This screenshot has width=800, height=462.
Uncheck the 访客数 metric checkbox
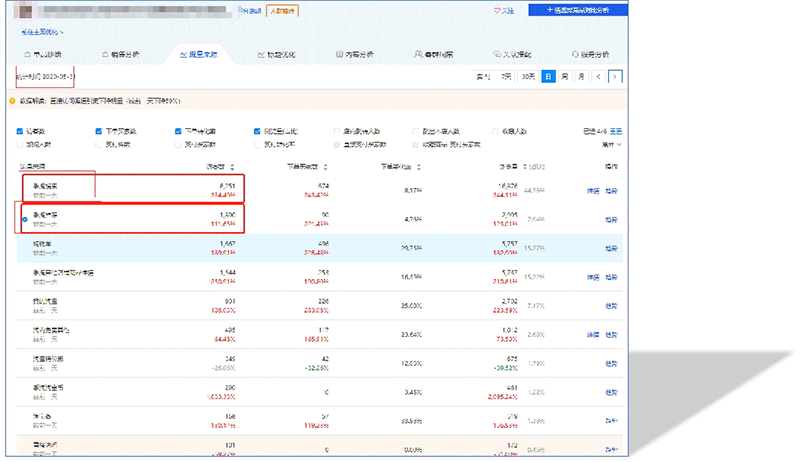20,131
